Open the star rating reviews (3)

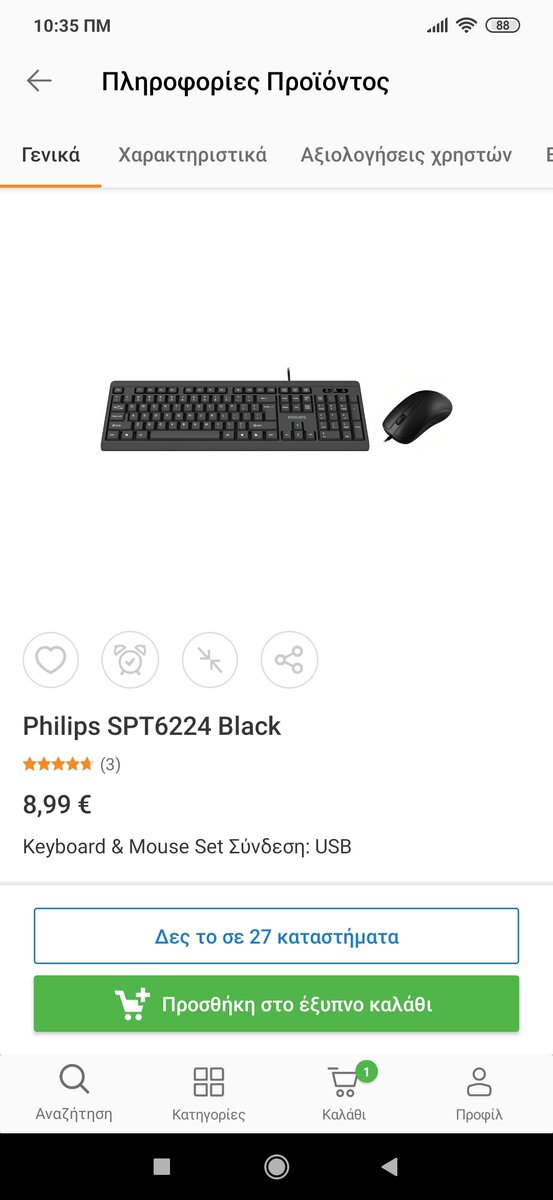coord(71,764)
